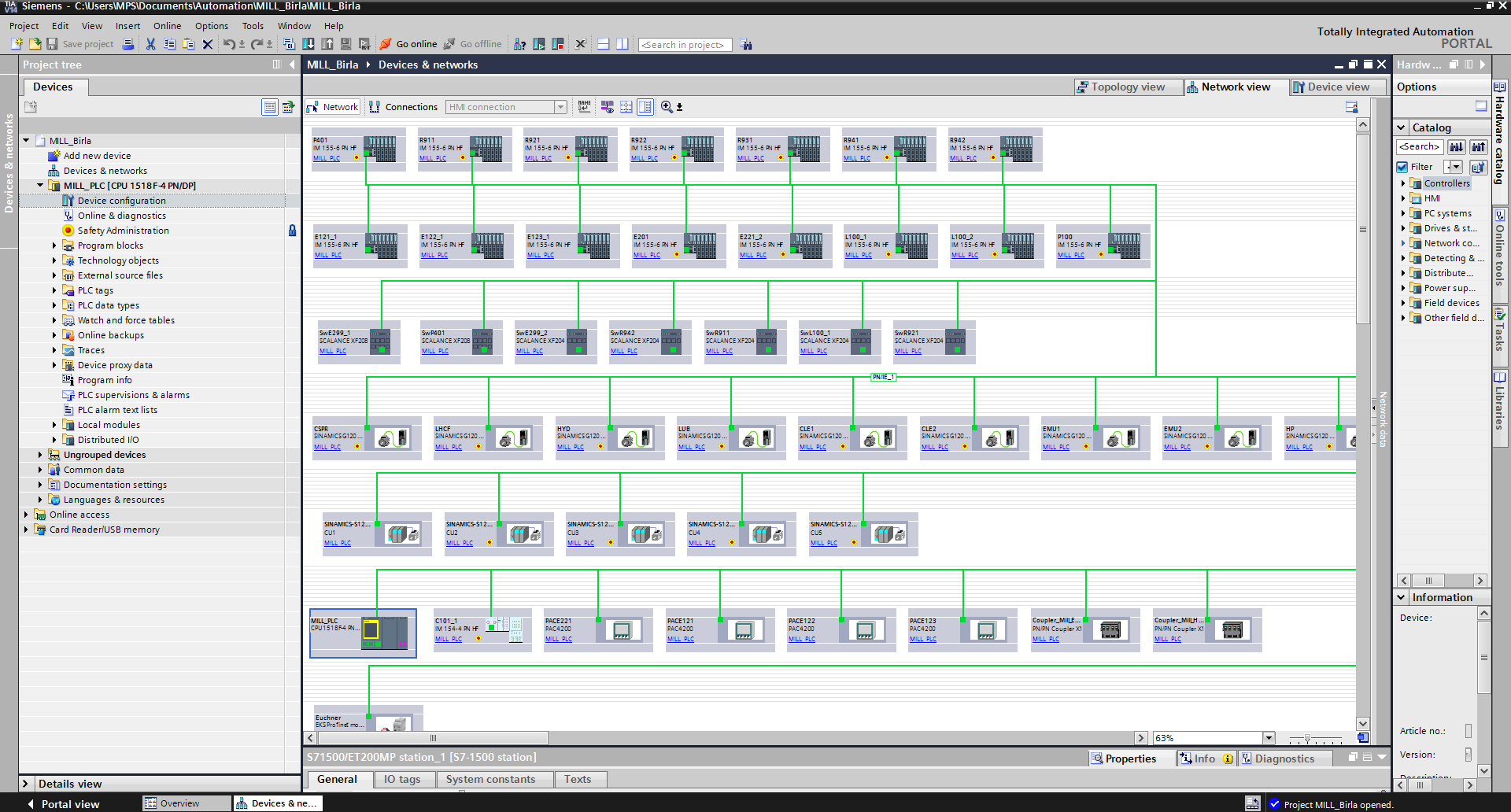This screenshot has width=1511, height=812.
Task: Expand Controllers folder in catalog
Action: coord(1403,183)
